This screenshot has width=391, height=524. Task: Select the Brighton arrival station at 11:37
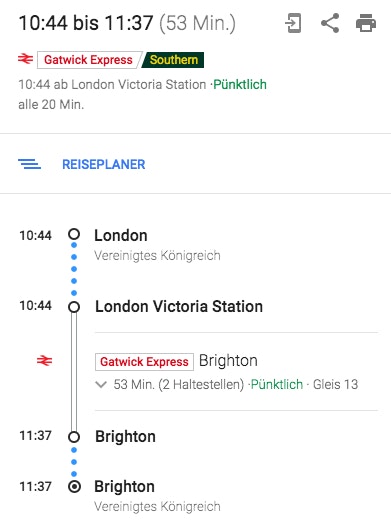coord(125,436)
